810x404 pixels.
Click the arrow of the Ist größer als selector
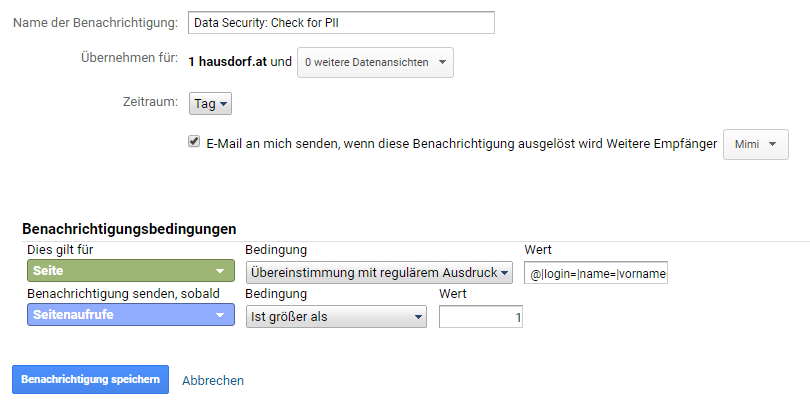(418, 317)
